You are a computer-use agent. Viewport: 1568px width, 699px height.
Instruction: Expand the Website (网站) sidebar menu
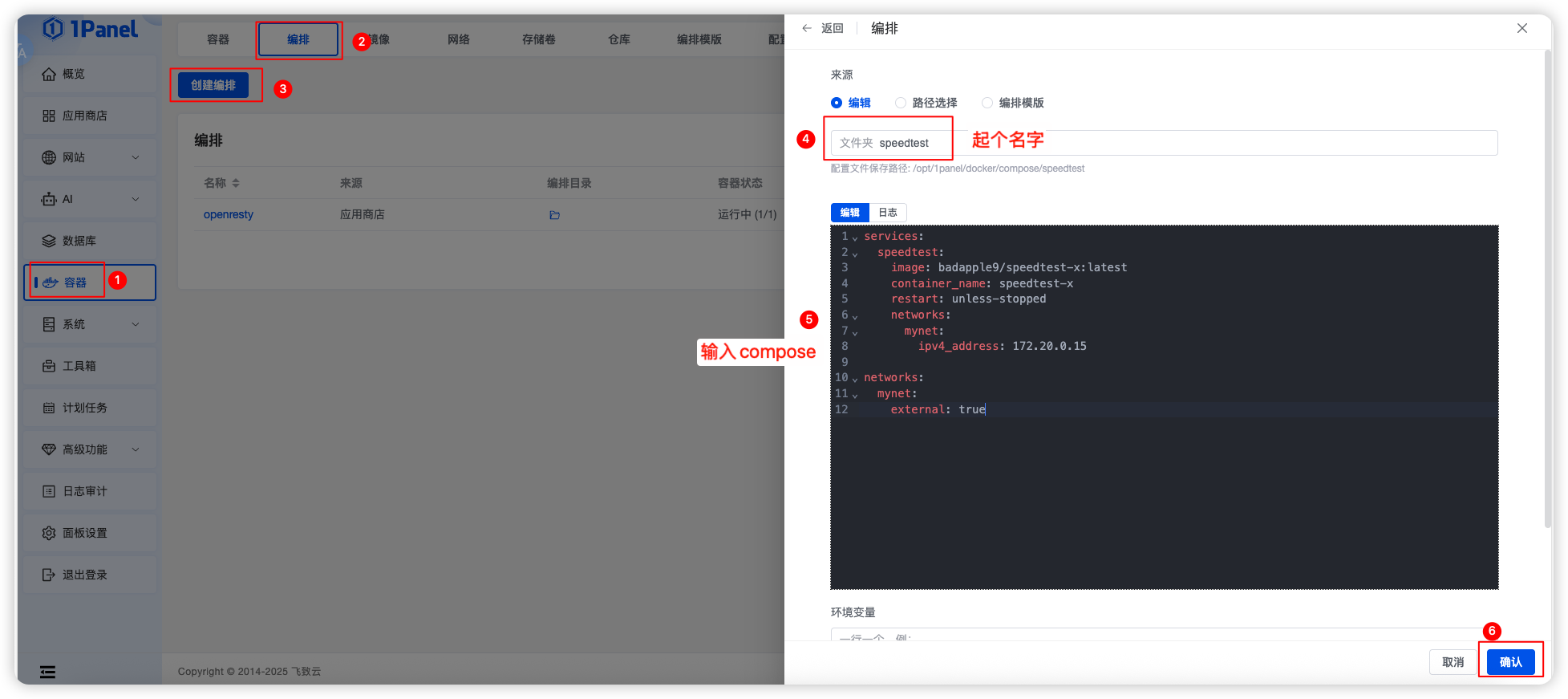90,157
